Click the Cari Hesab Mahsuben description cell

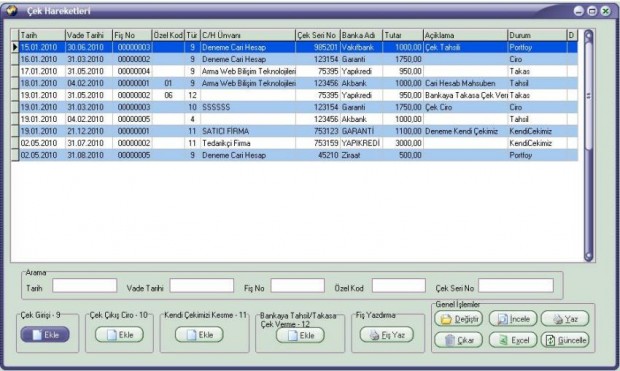coord(465,83)
